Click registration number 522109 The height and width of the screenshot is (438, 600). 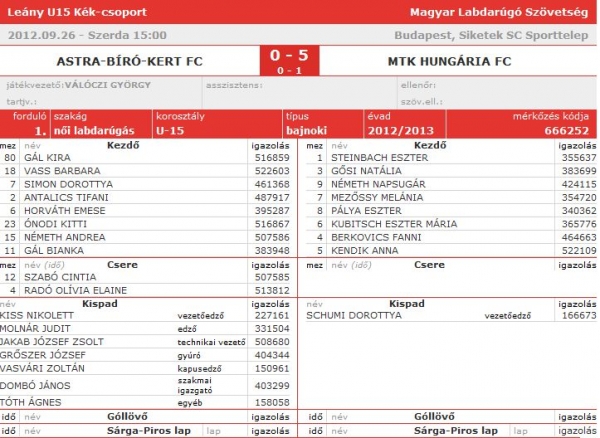click(x=579, y=250)
